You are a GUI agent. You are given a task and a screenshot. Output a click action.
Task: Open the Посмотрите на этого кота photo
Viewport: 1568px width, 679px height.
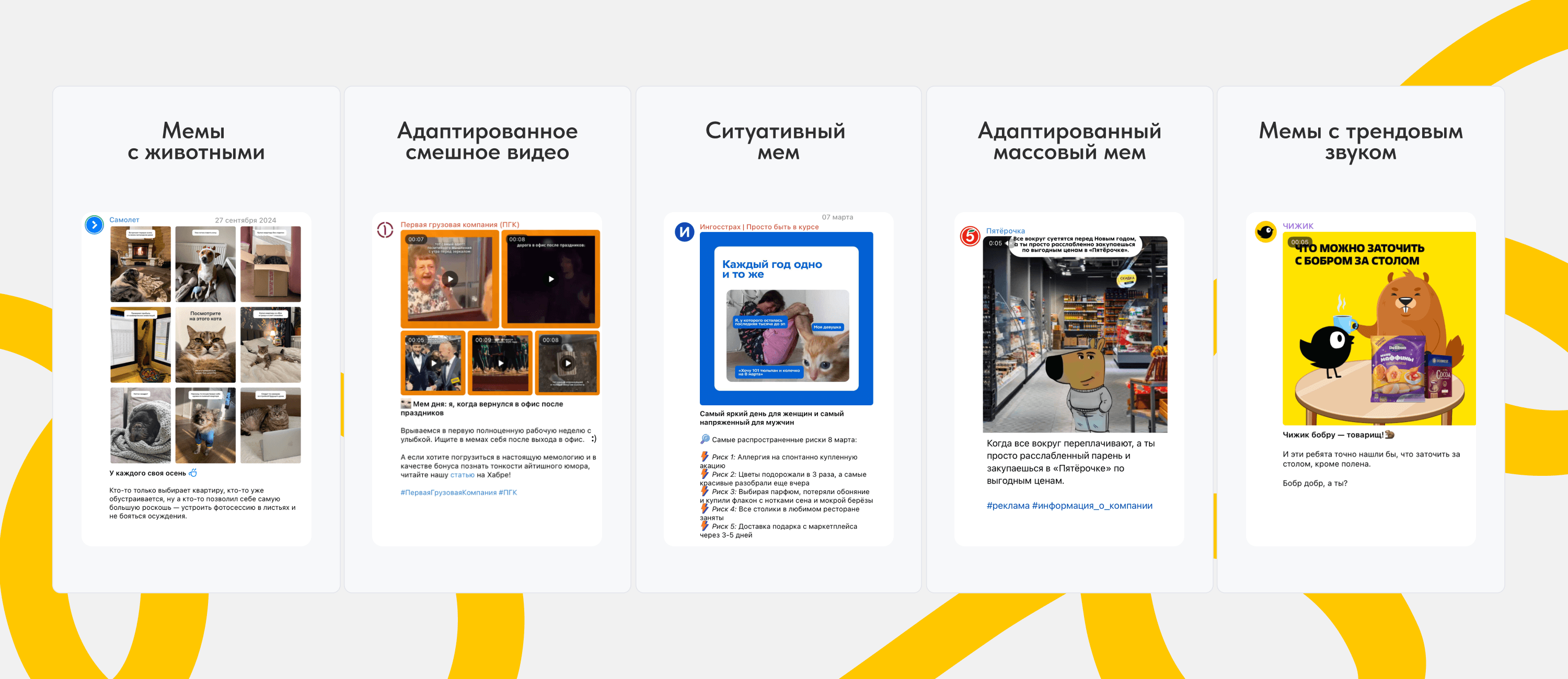205,344
